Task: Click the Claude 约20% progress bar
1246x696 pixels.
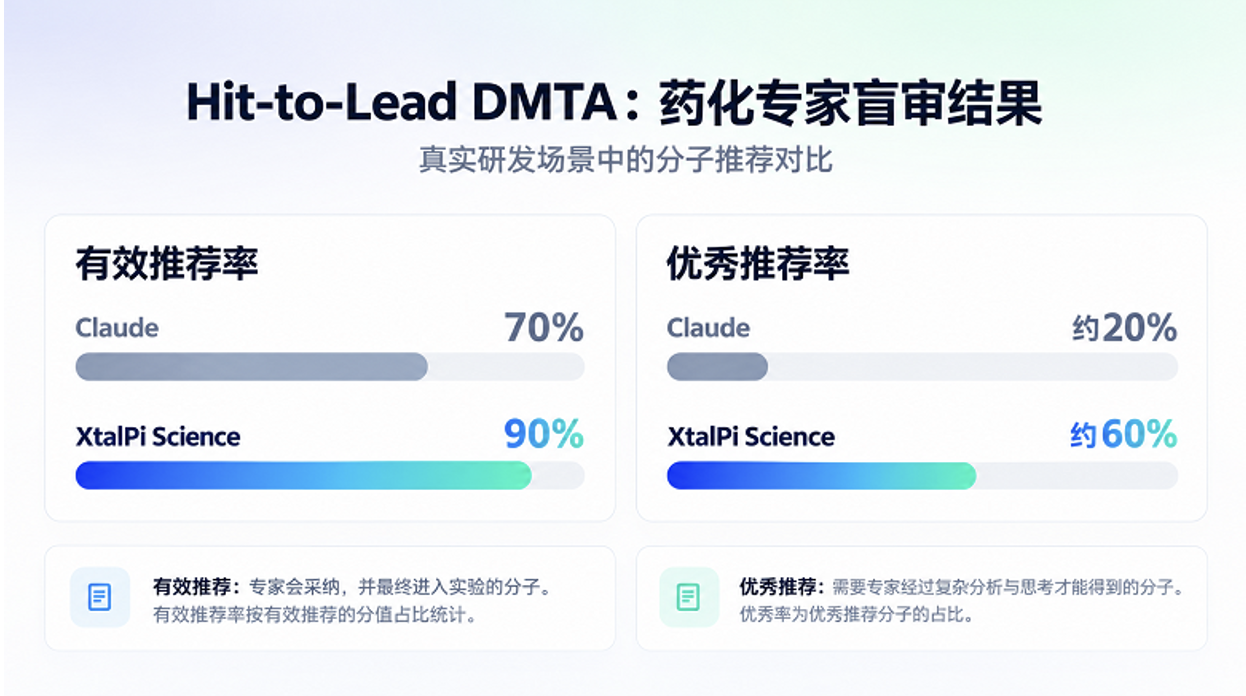Action: coord(922,366)
